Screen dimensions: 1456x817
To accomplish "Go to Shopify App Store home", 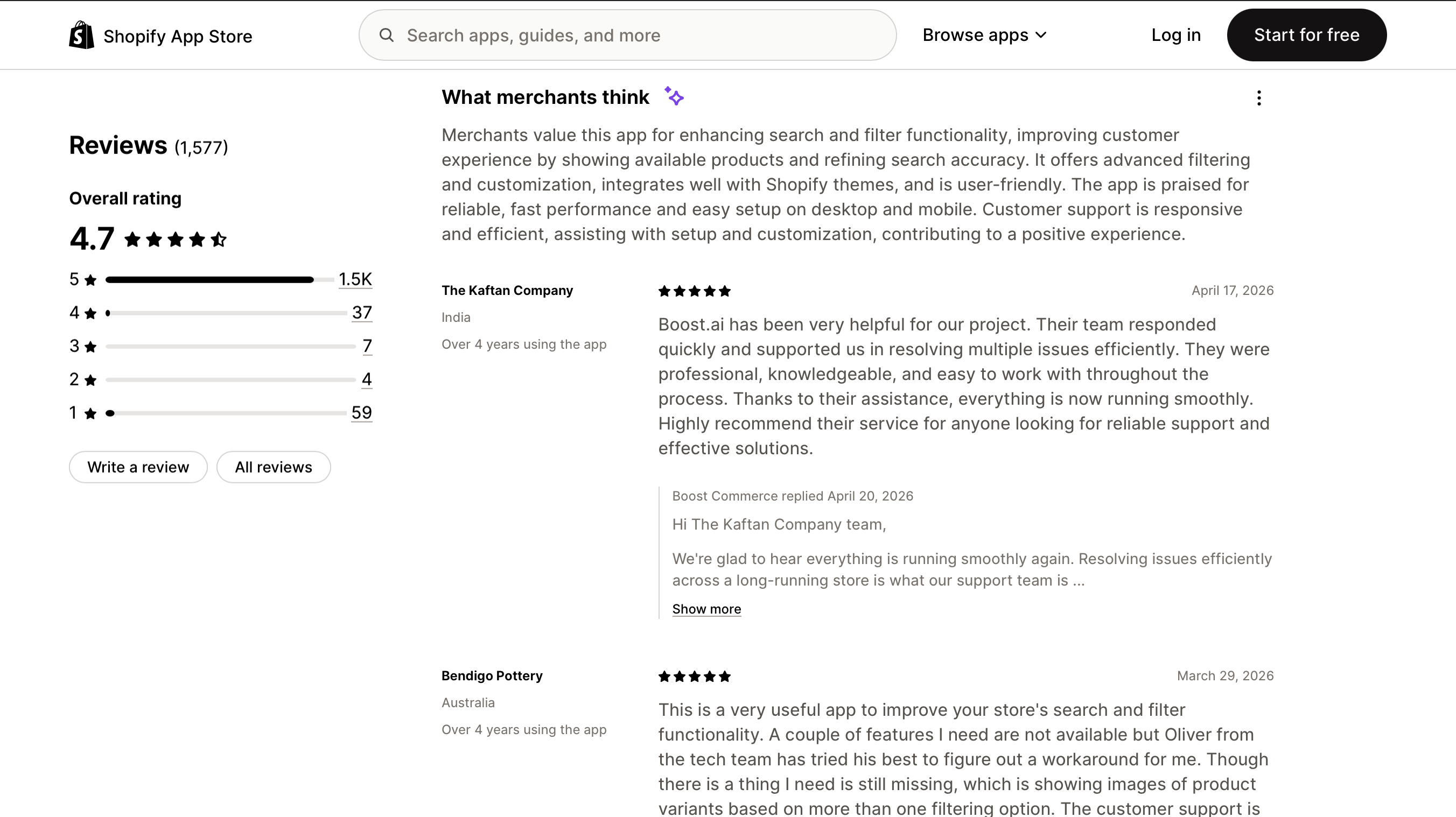I will pyautogui.click(x=178, y=36).
